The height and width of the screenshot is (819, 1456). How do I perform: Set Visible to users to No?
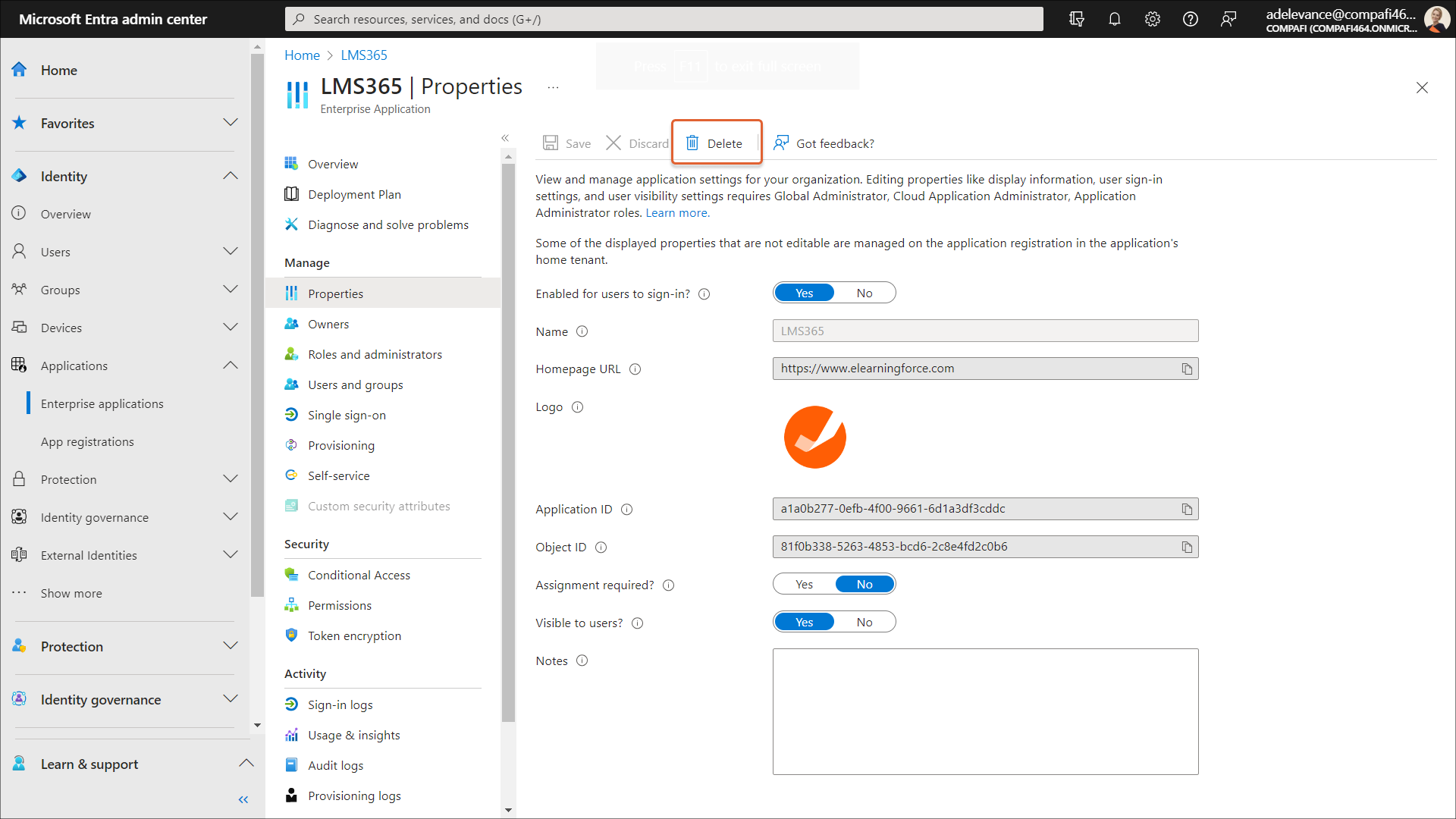864,623
